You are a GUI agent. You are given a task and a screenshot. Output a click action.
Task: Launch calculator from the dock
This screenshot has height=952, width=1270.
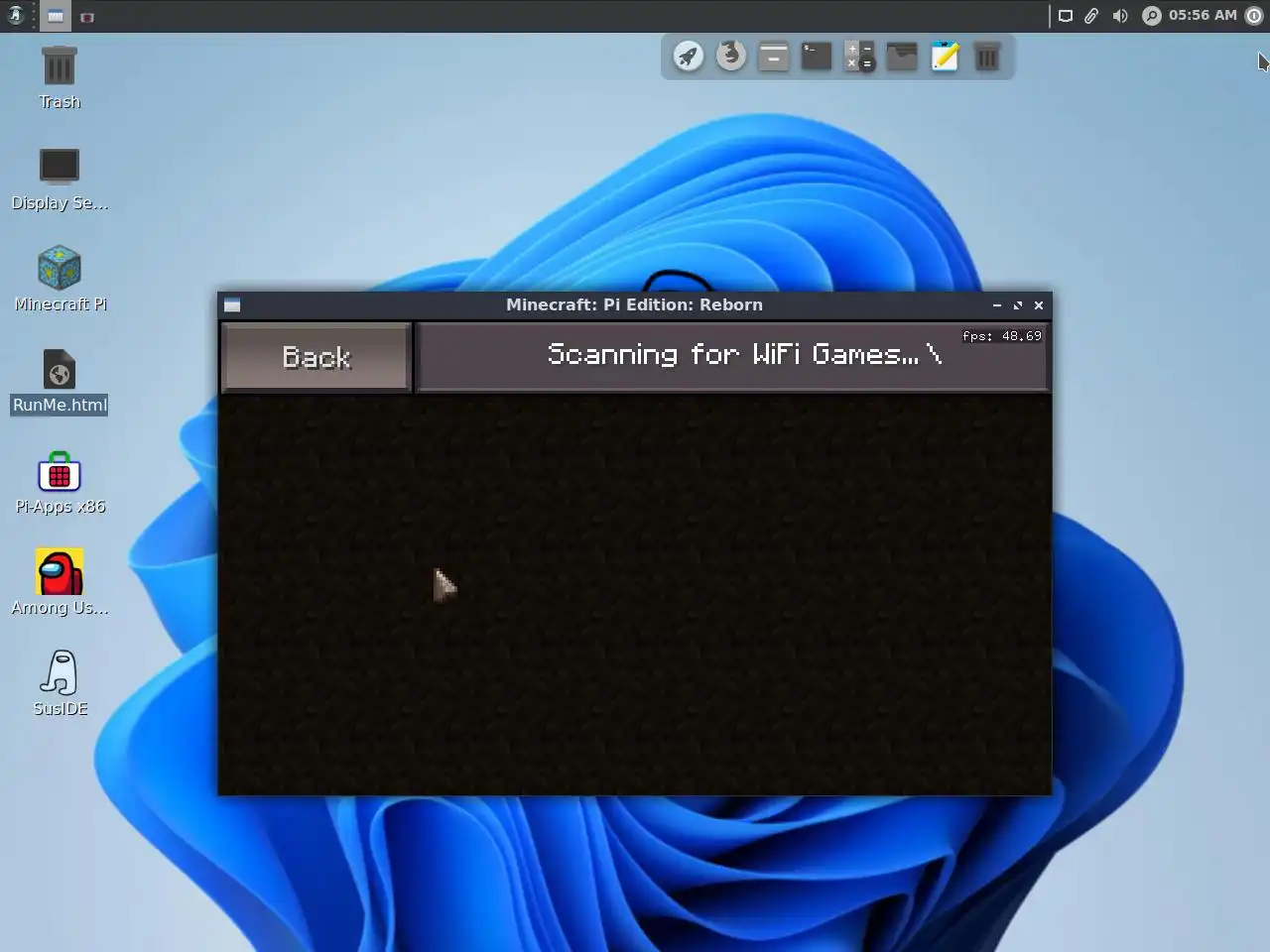tap(859, 57)
